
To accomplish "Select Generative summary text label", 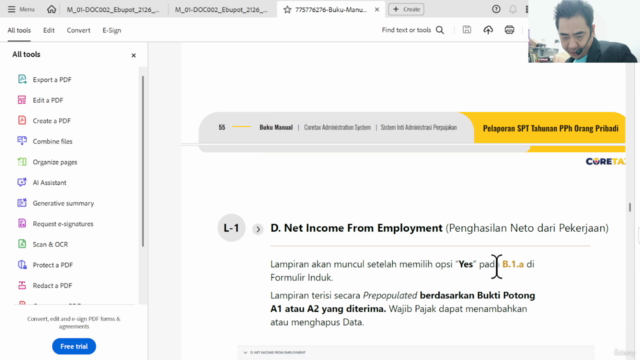I will pos(63,203).
